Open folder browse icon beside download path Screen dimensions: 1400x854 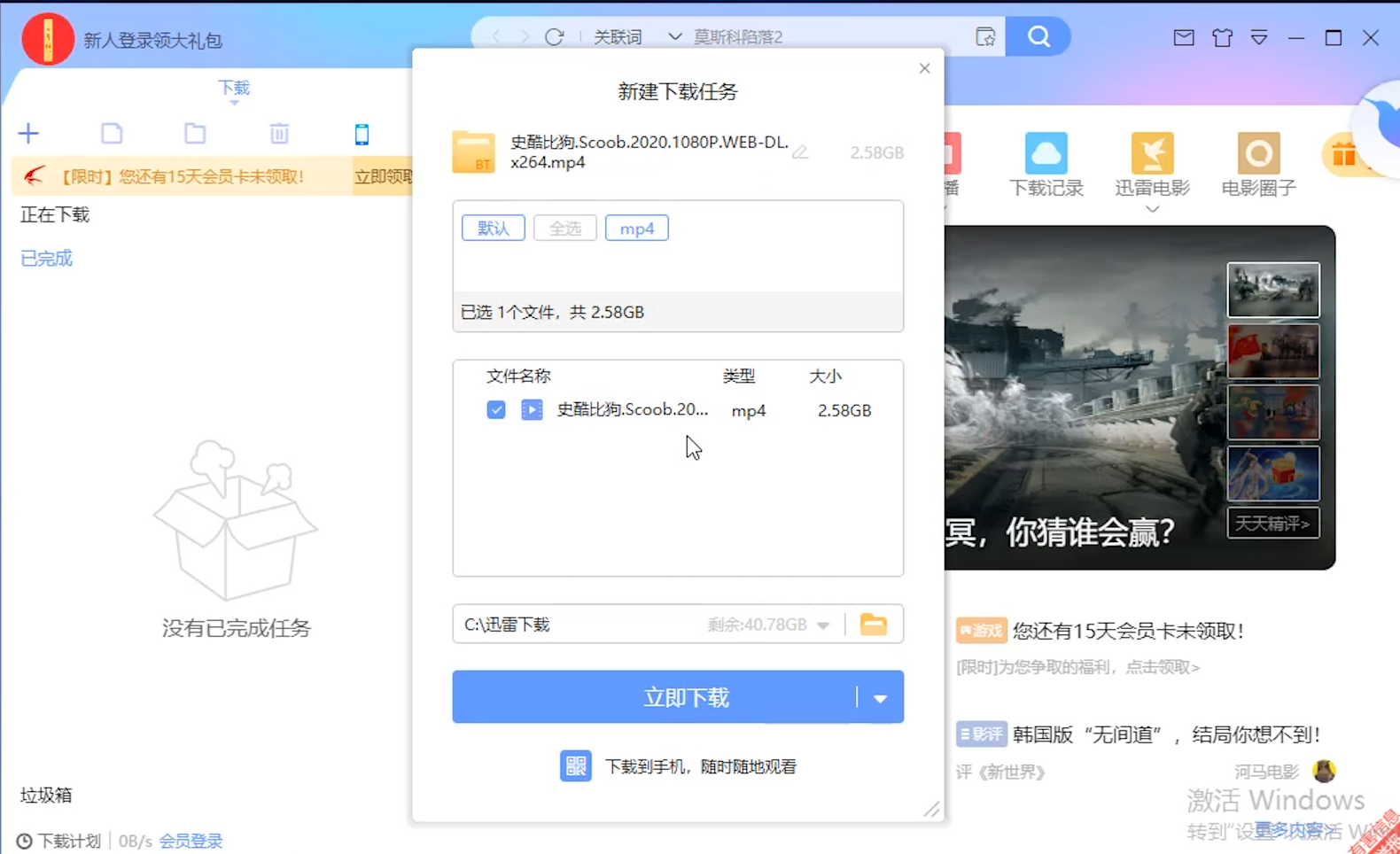pyautogui.click(x=874, y=625)
